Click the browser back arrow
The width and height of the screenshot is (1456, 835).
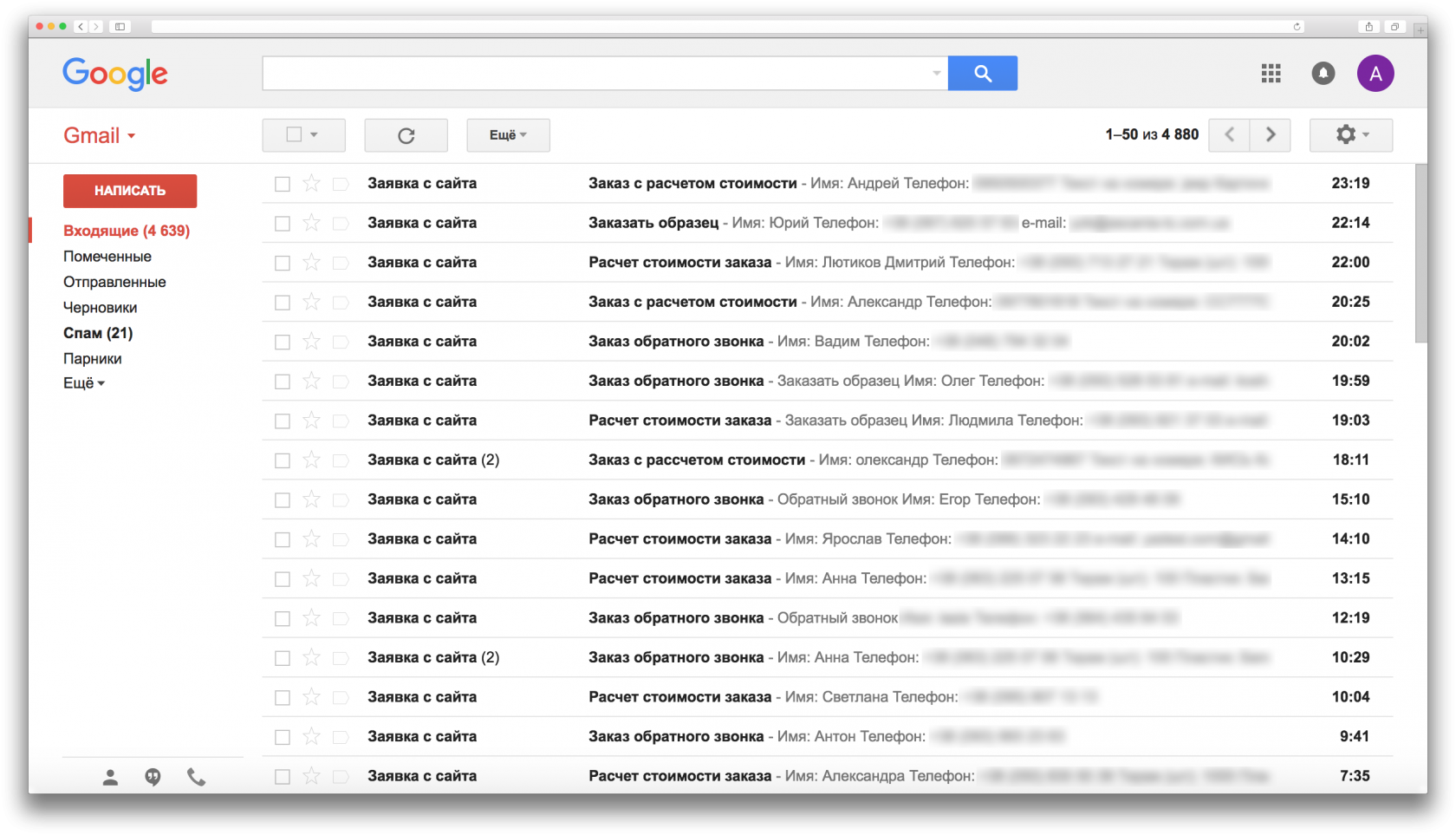[x=81, y=27]
